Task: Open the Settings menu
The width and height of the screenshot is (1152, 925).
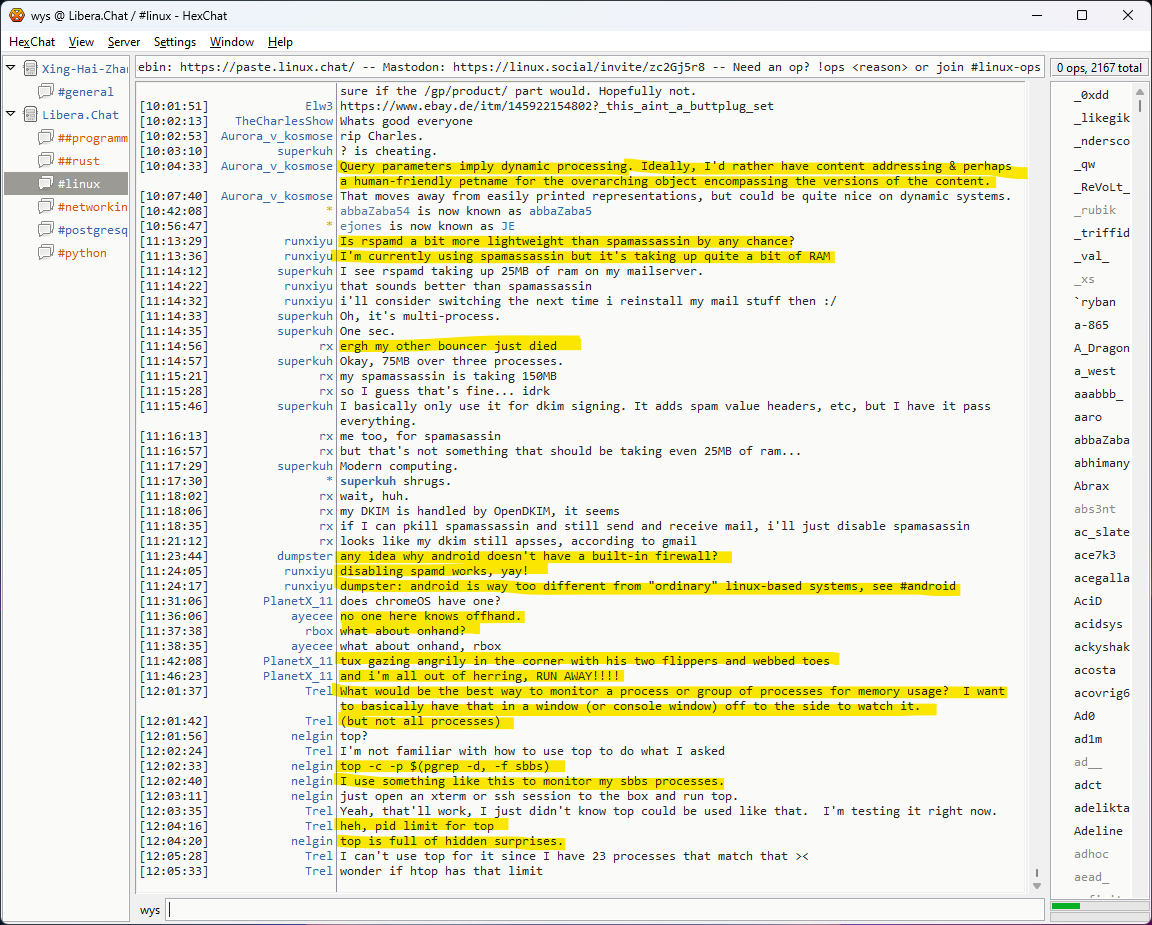Action: 175,42
